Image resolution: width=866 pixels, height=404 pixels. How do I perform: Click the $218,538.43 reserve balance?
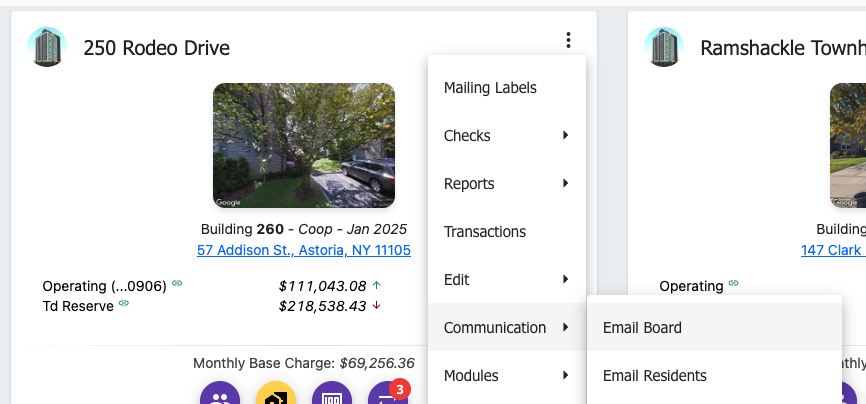click(323, 306)
